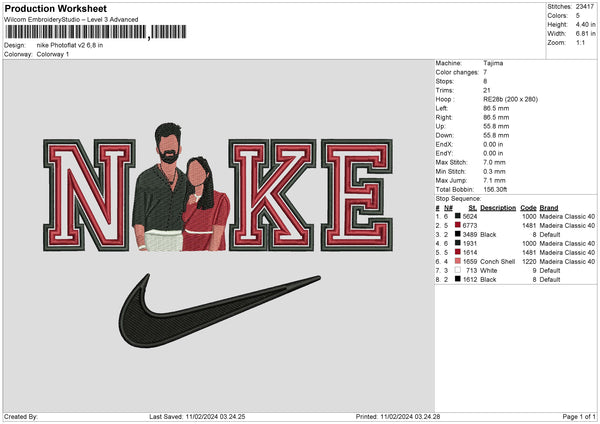Image resolution: width=600 pixels, height=424 pixels.
Task: Select design name nike Photoflat v2 6,8 in
Action: click(x=70, y=45)
